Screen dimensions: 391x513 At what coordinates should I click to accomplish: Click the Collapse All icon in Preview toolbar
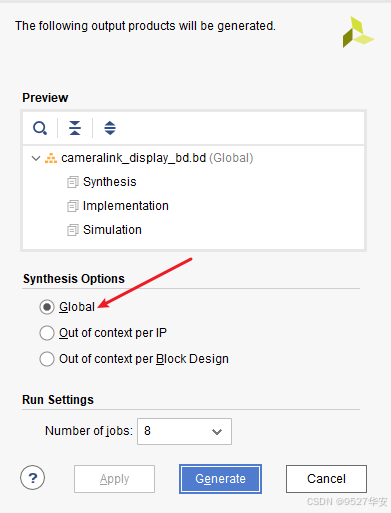pos(75,128)
